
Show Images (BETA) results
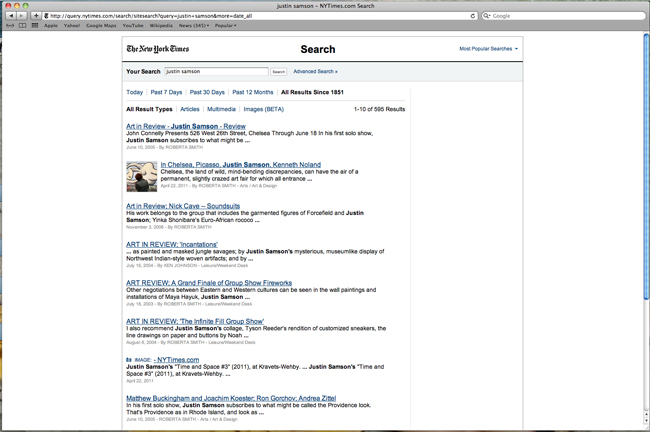point(264,109)
